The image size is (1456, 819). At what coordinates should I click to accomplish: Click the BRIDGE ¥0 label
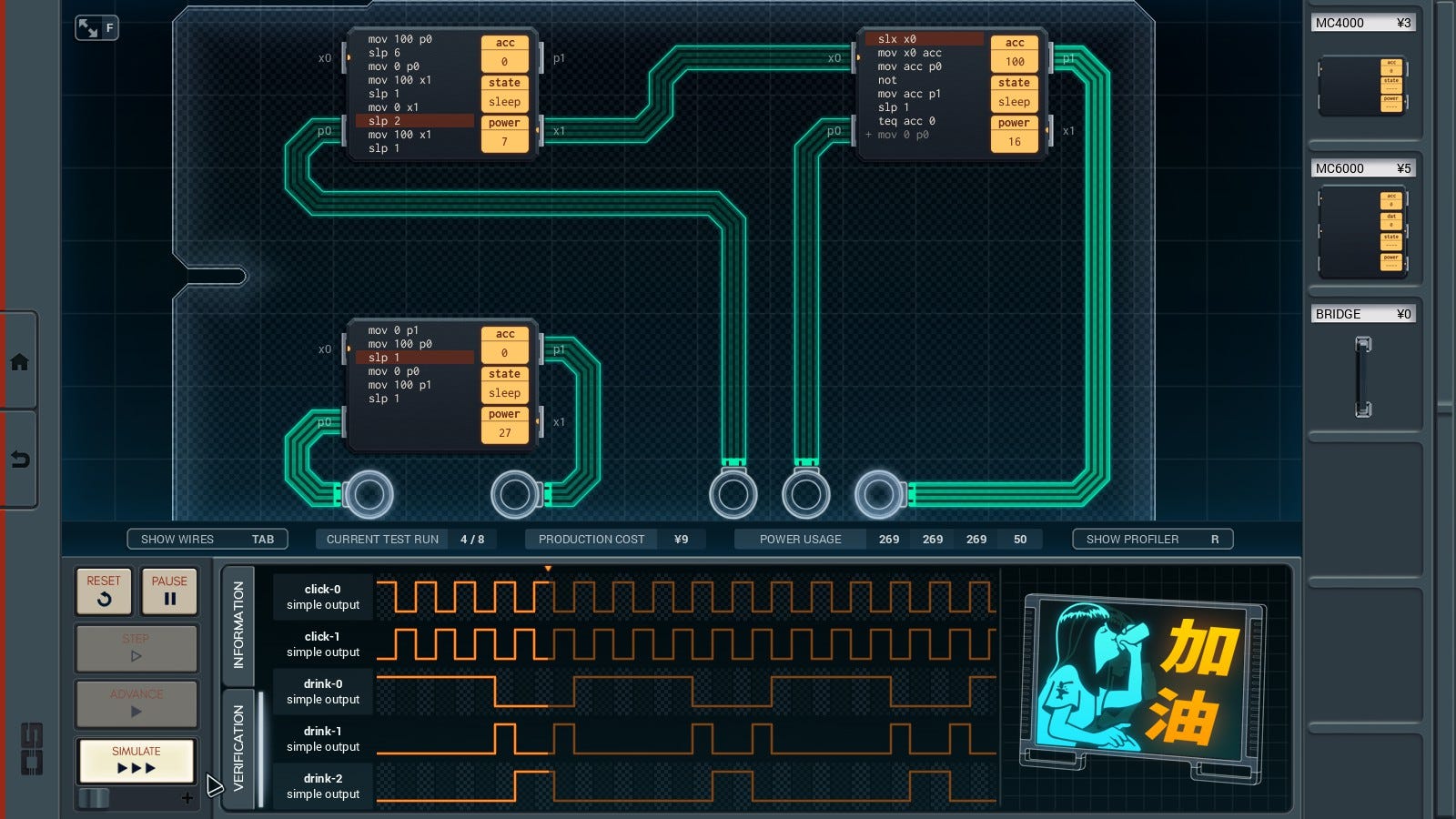1363,314
